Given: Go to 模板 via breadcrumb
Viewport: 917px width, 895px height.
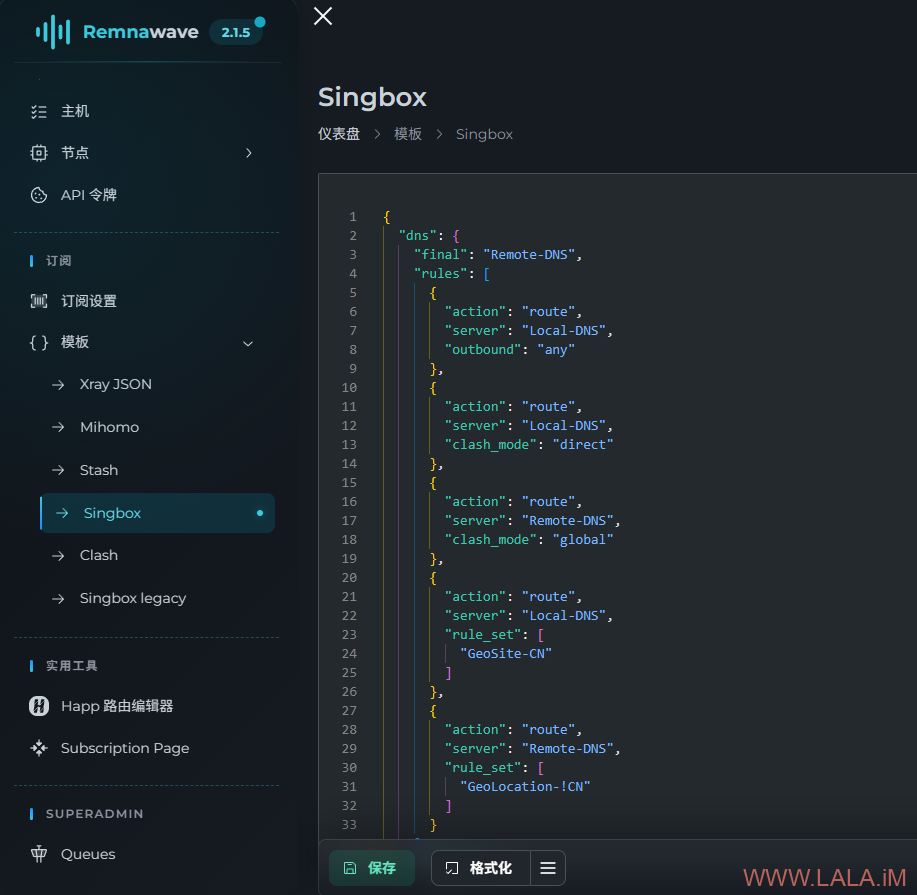Looking at the screenshot, I should 408,135.
